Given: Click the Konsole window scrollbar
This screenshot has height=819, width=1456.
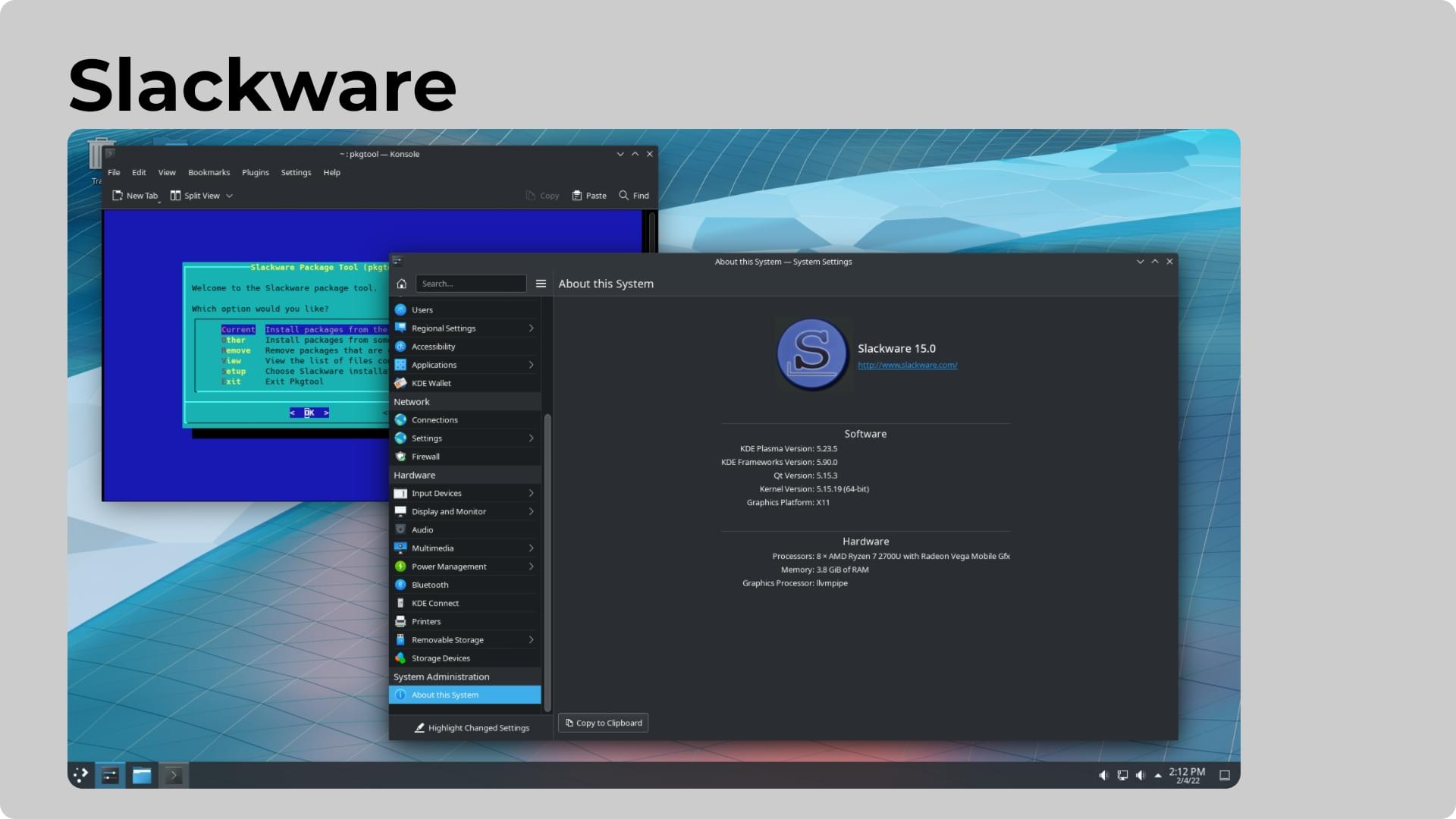Looking at the screenshot, I should pos(651,231).
